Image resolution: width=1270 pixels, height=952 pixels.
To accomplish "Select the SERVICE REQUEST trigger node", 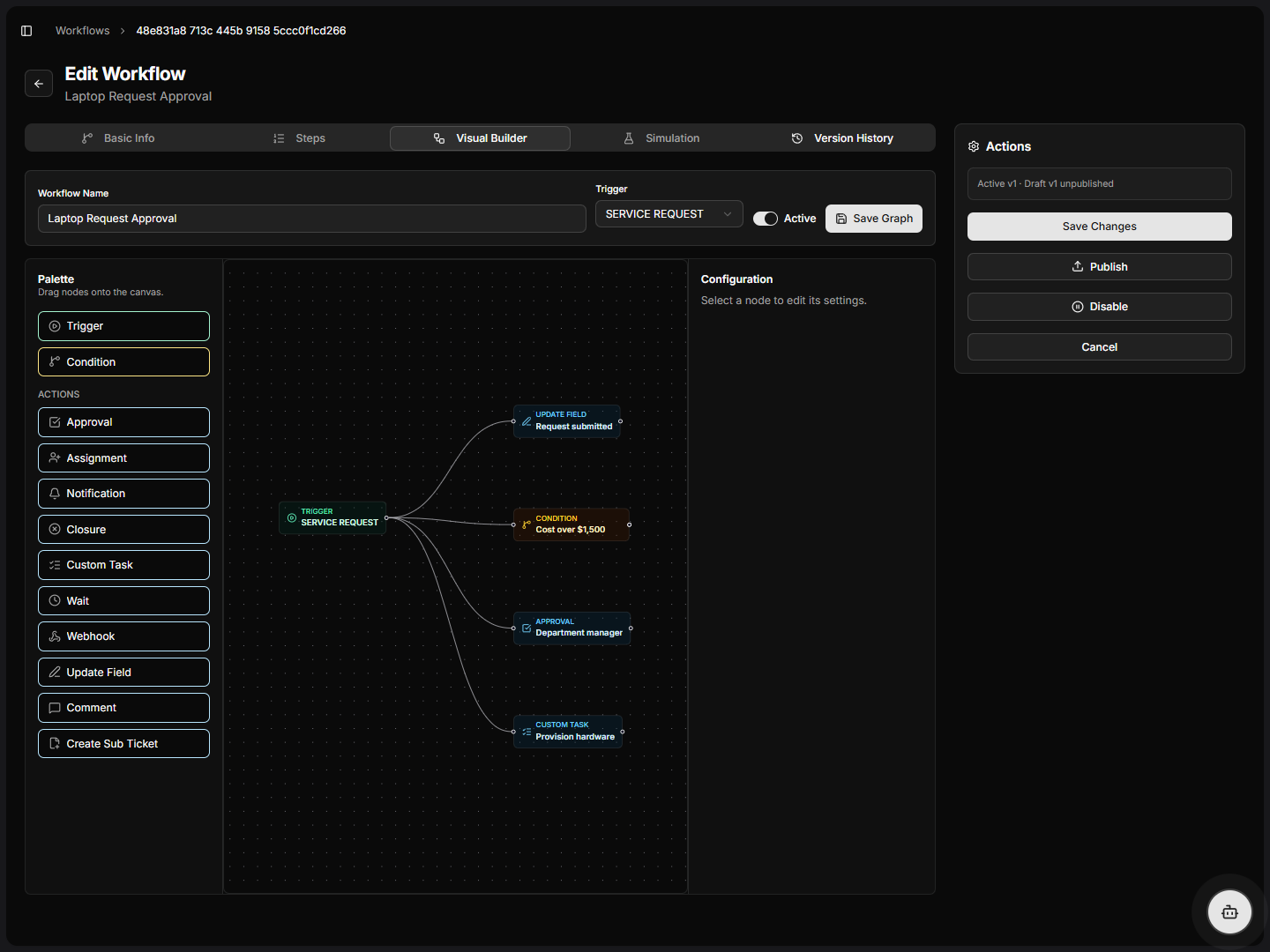I will 332,517.
